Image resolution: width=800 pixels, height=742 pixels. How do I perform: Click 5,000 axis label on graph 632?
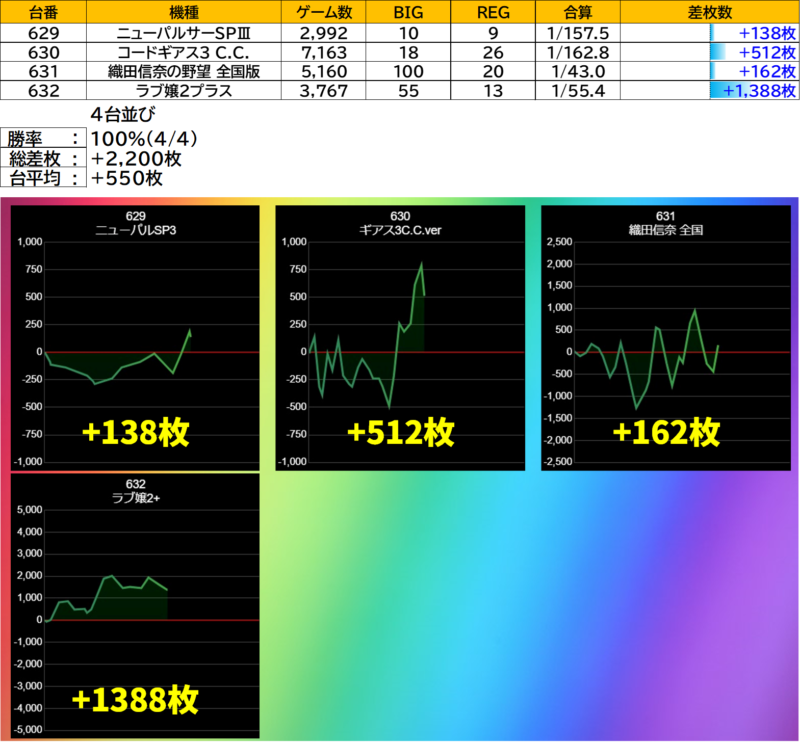[30, 510]
